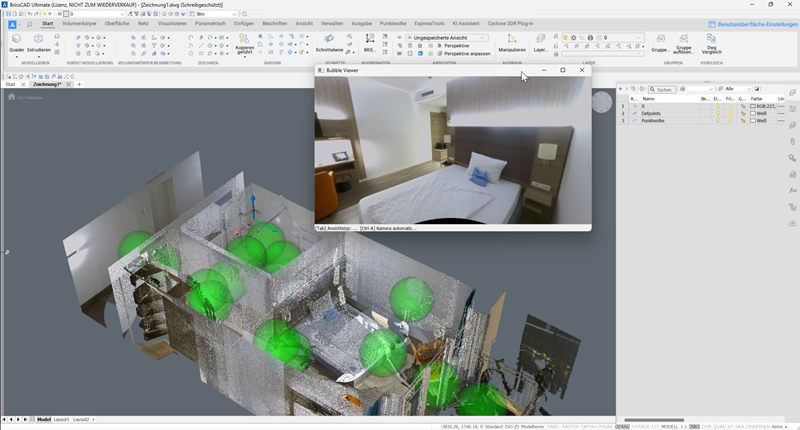Click the MODELL status bar button
The width and height of the screenshot is (800, 430).
pyautogui.click(x=669, y=426)
